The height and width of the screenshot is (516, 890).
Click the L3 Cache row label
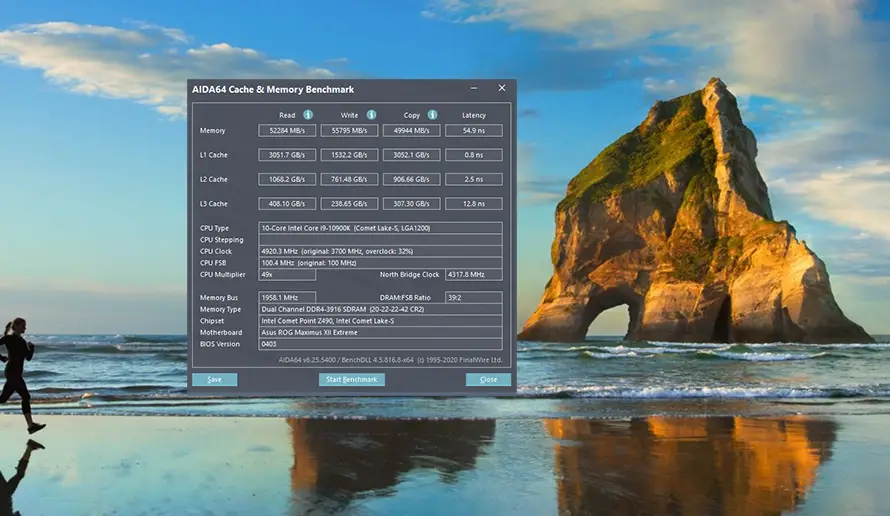click(x=213, y=204)
